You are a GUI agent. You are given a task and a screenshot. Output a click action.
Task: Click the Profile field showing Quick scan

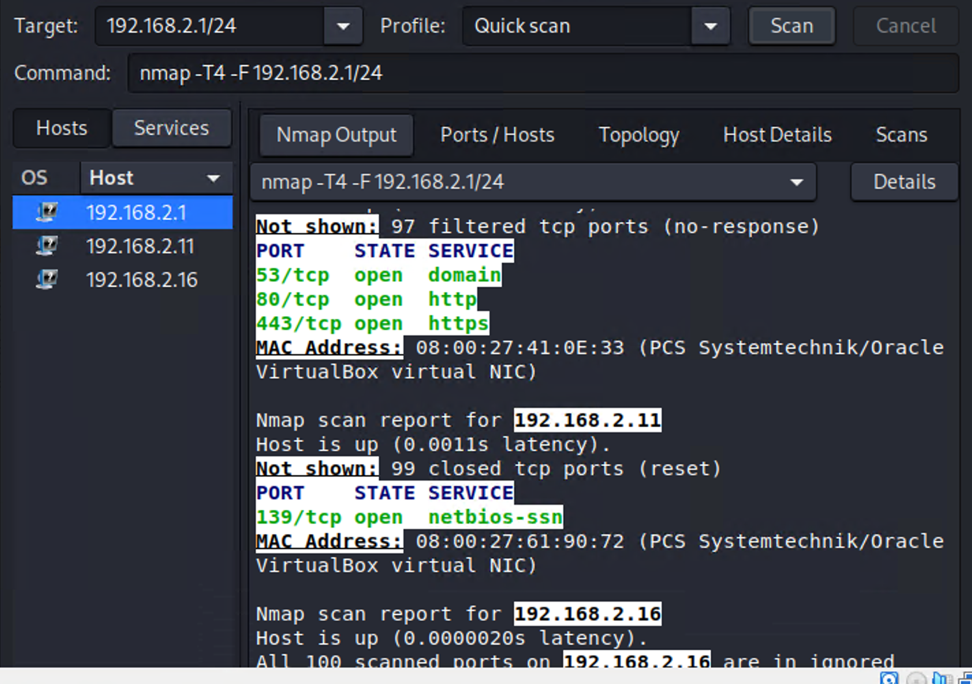tap(577, 26)
